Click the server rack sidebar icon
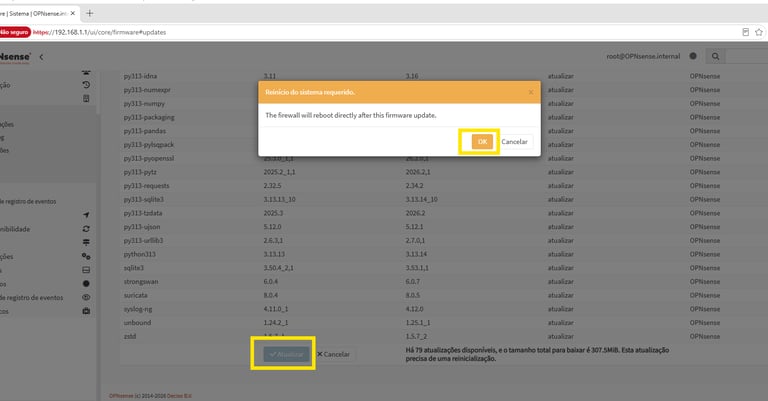Image resolution: width=768 pixels, height=401 pixels. (x=86, y=98)
